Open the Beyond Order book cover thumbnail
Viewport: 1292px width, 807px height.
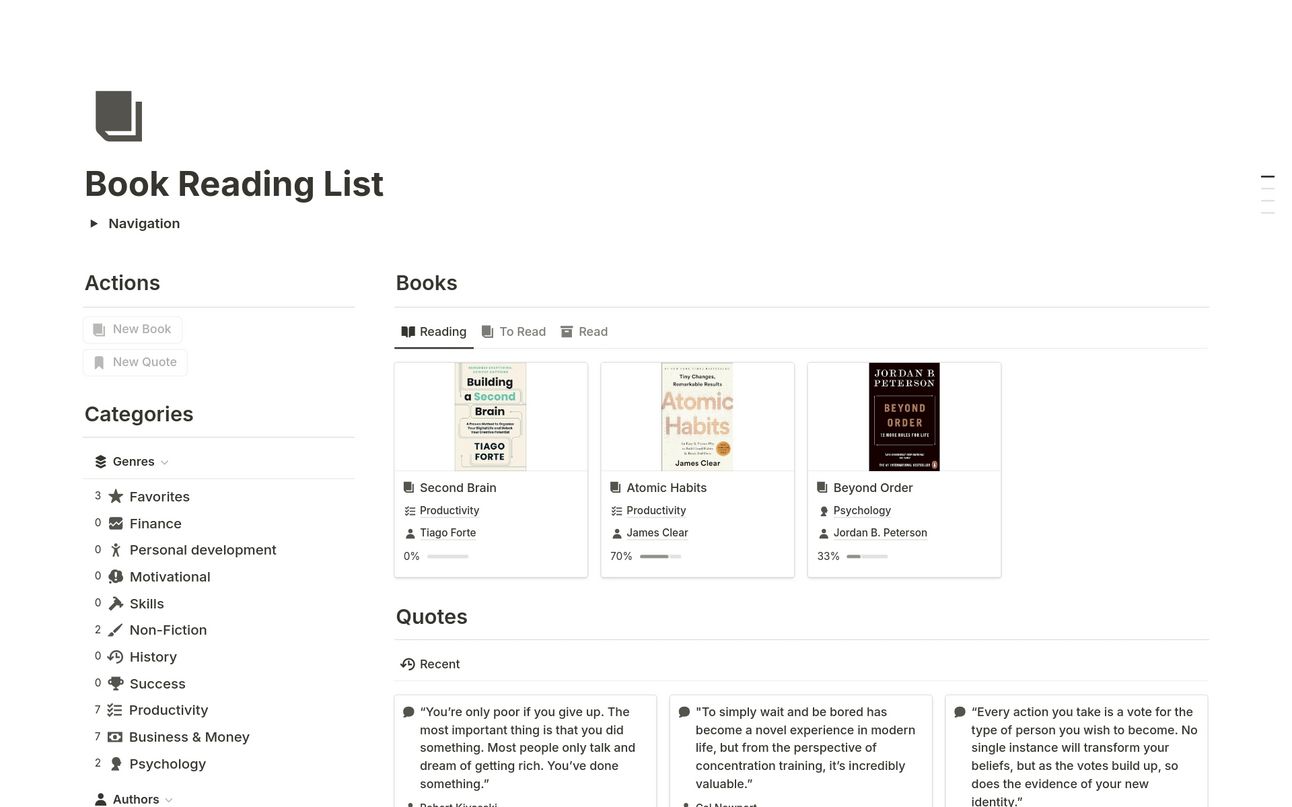(x=904, y=417)
